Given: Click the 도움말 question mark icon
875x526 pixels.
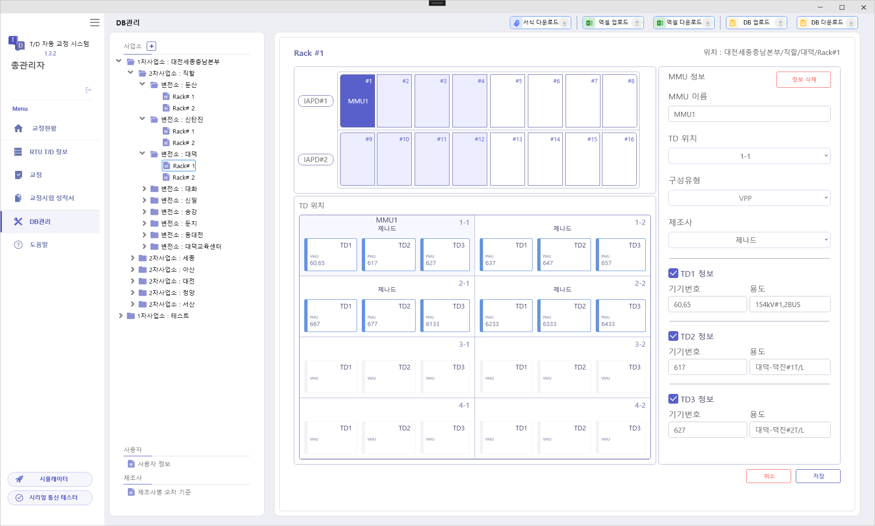Looking at the screenshot, I should 18,245.
